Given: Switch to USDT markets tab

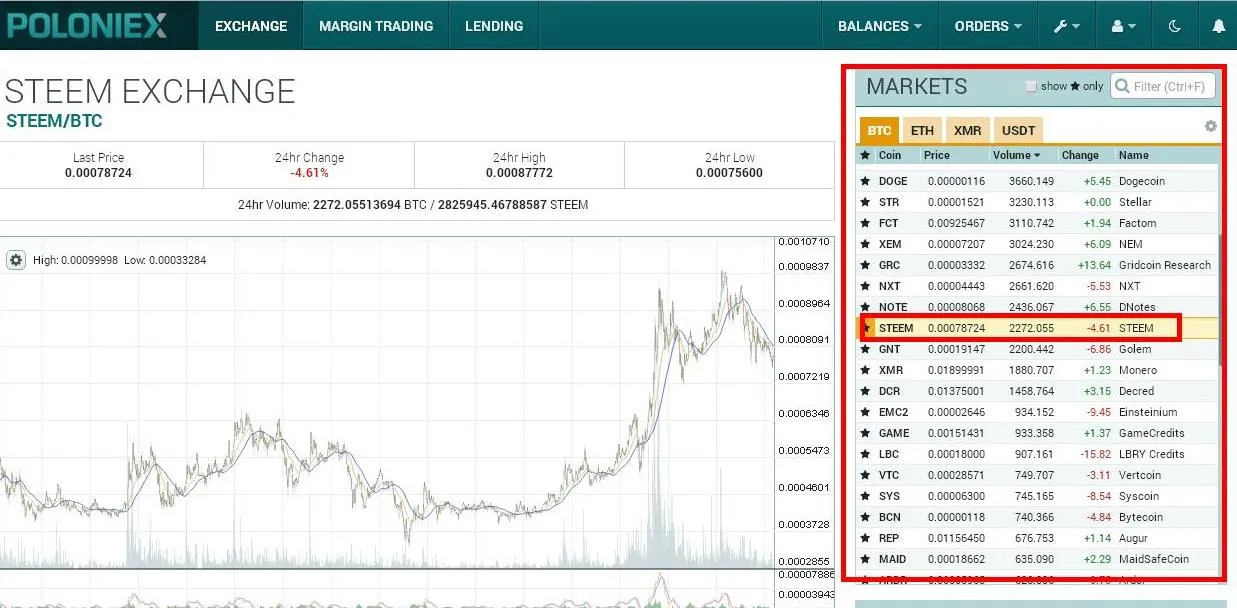Looking at the screenshot, I should pos(1018,130).
